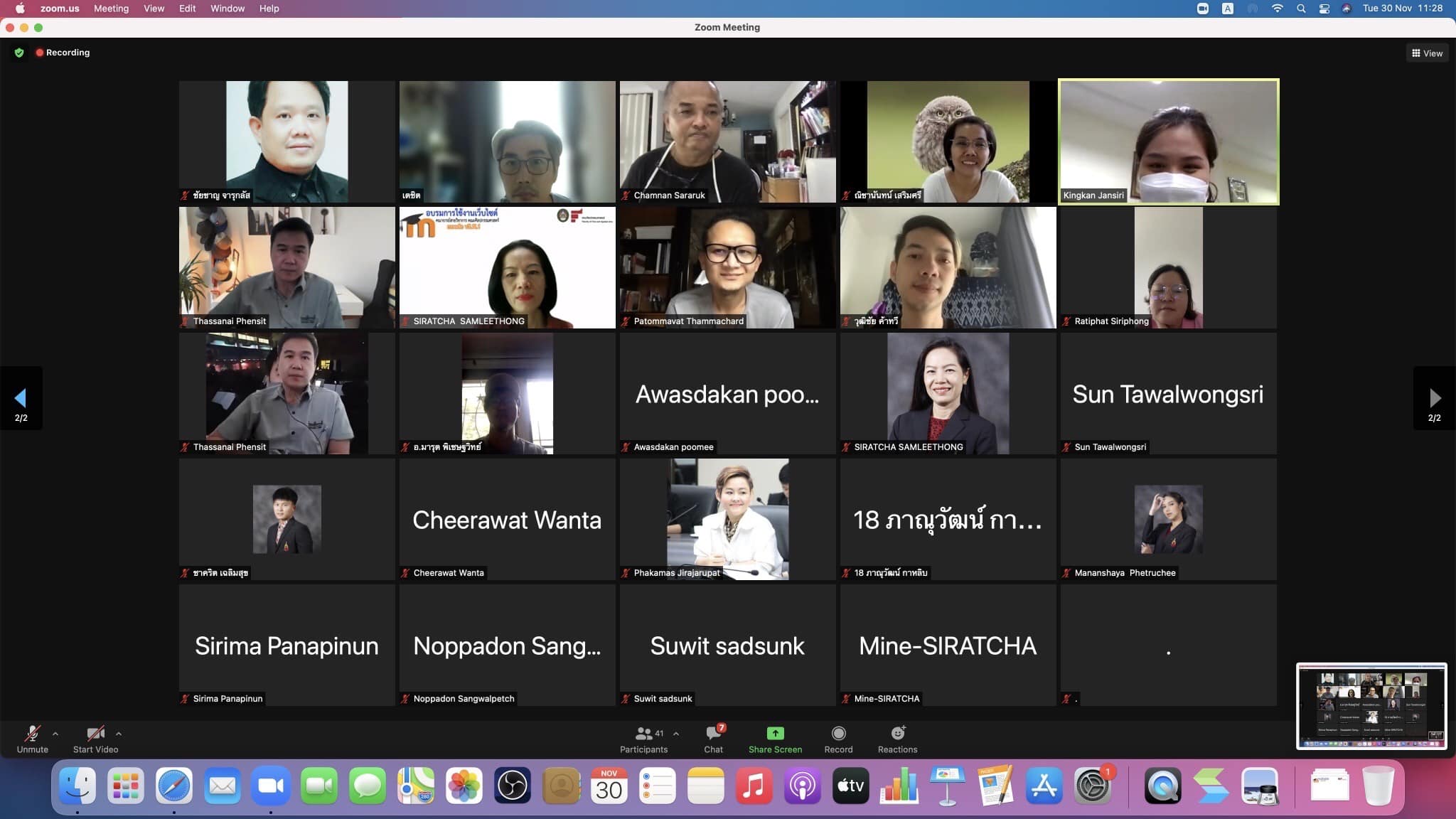Viewport: 1456px width, 819px height.
Task: Open macOS Control Center toggles
Action: (x=1324, y=9)
